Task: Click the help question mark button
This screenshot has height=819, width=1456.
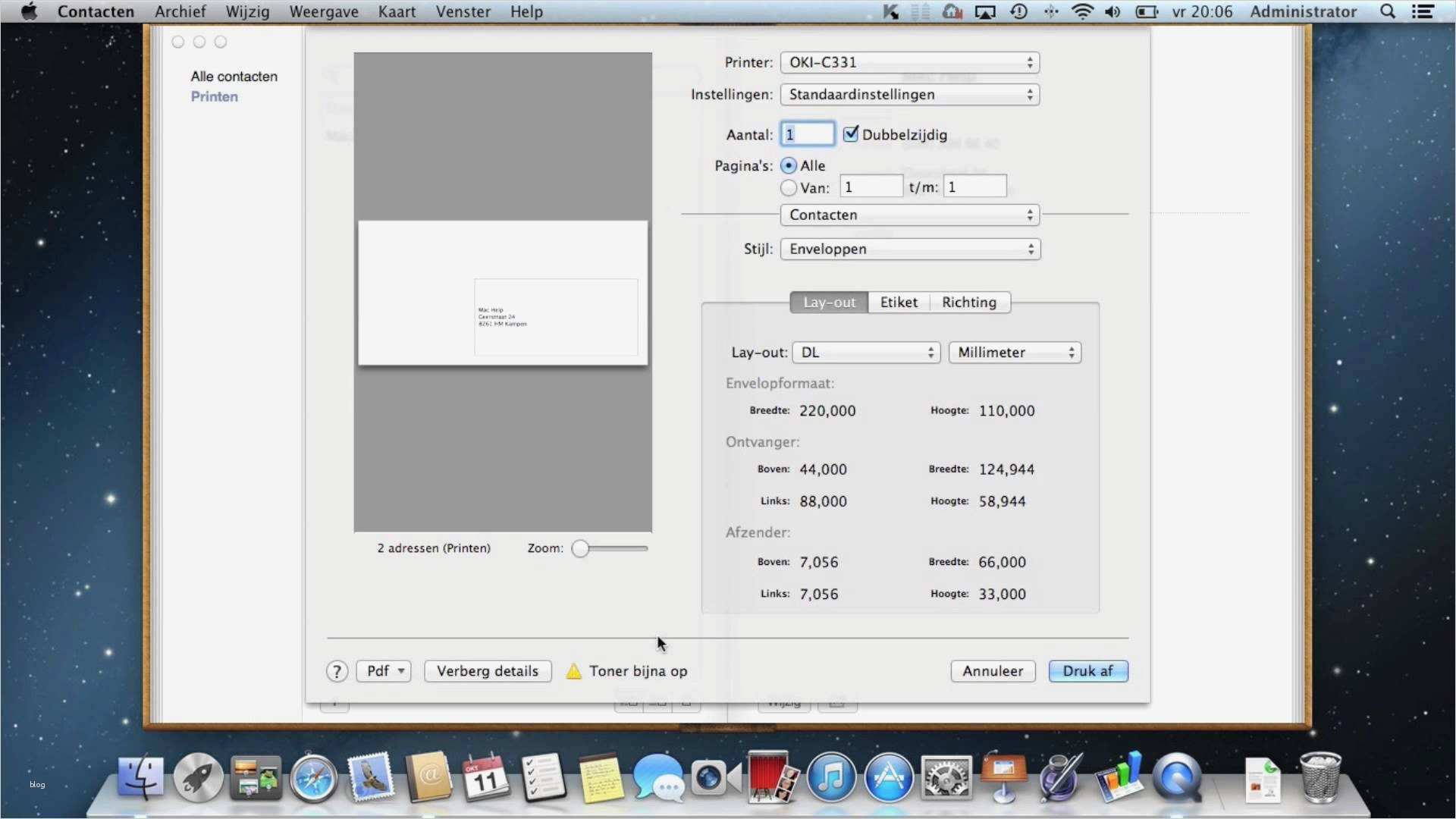Action: click(x=337, y=671)
